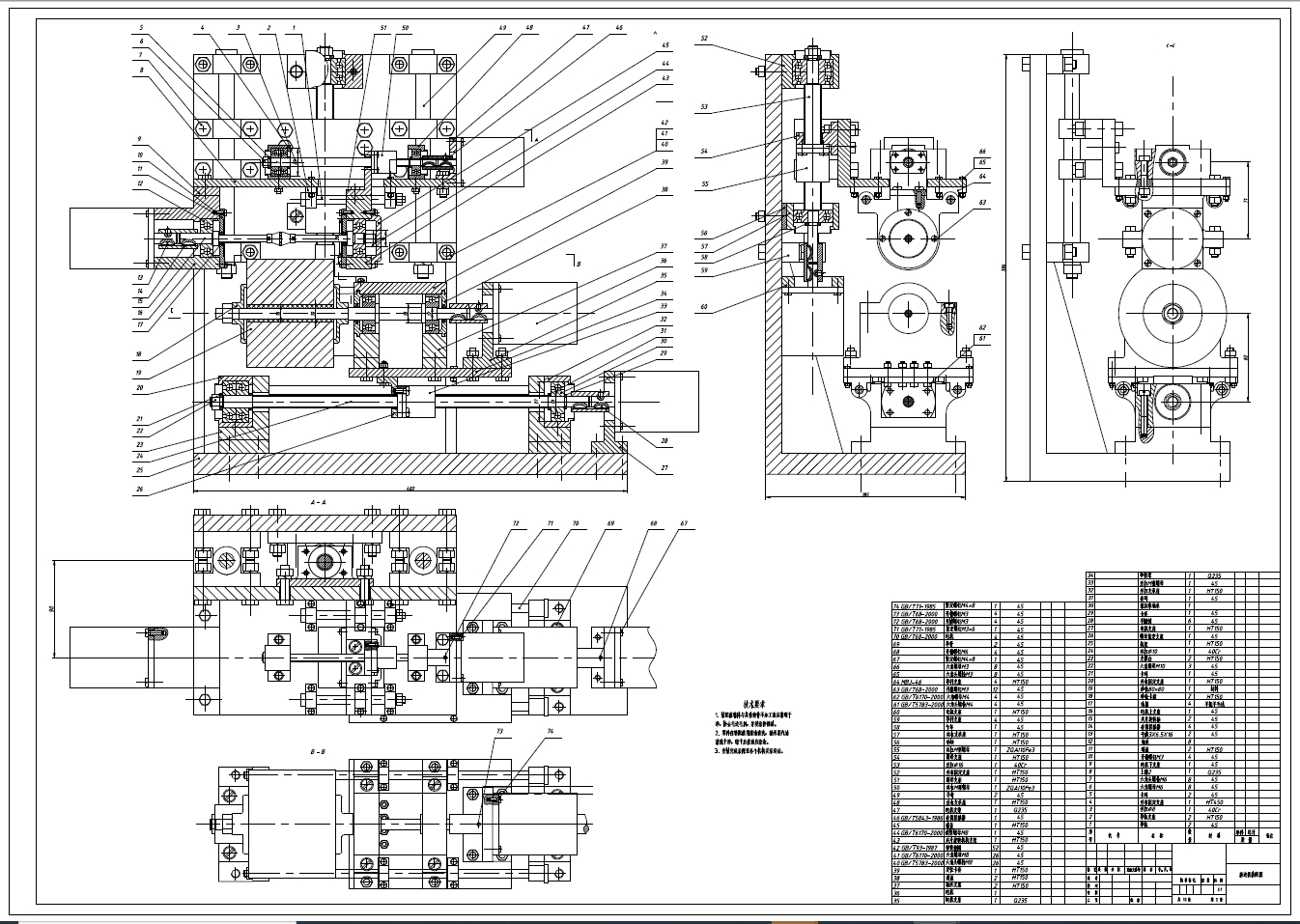
Task: Click parts list cell '71 GB/T71-1985'
Action: pos(915,630)
